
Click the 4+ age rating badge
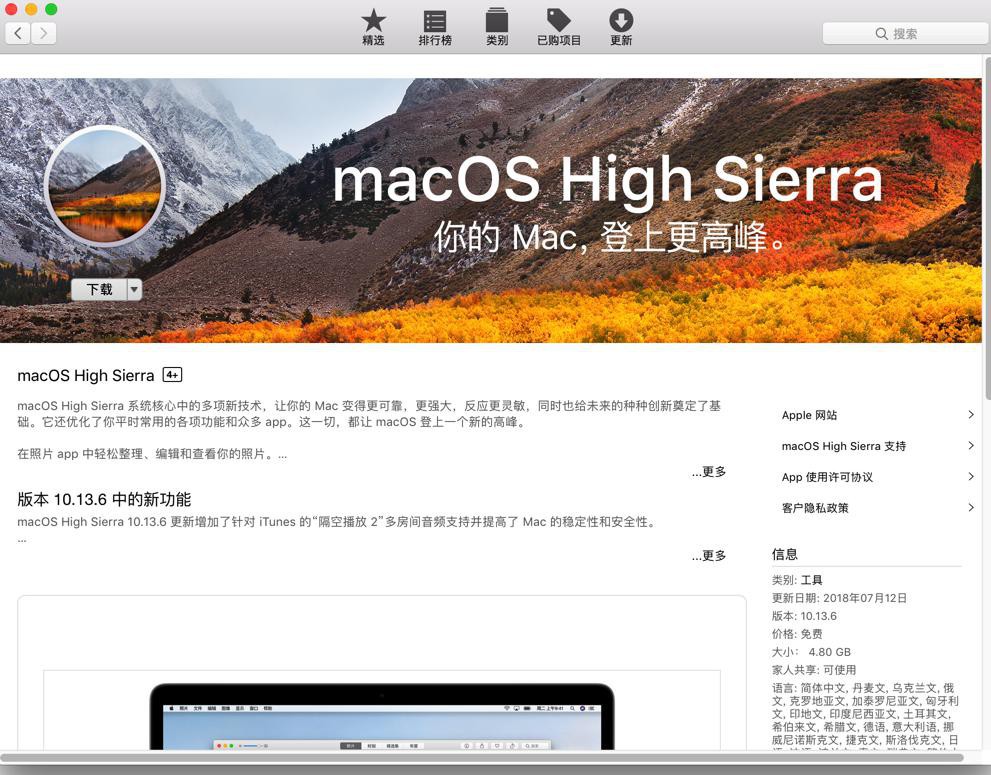tap(173, 375)
